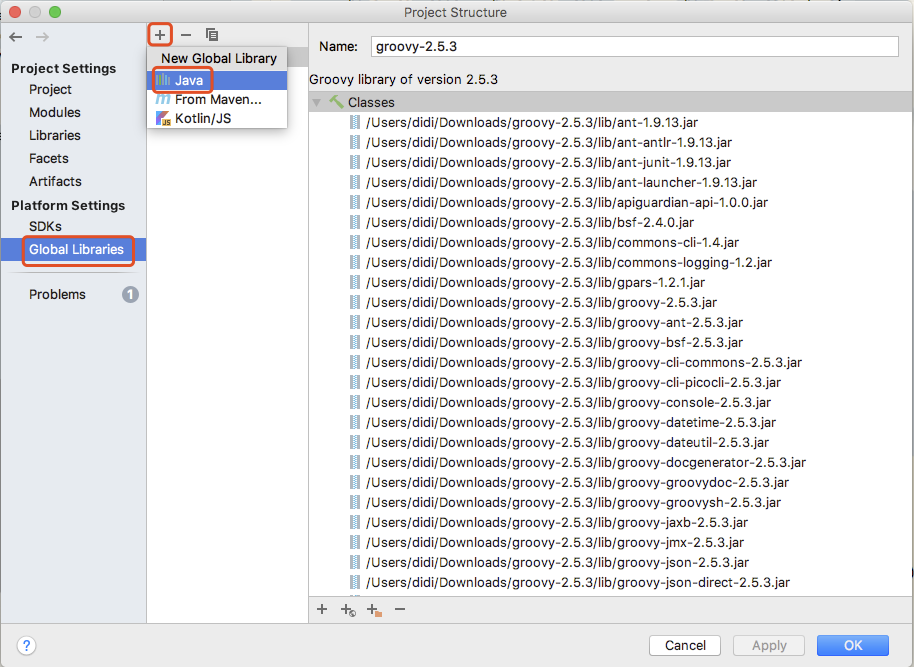The height and width of the screenshot is (667, 914).
Task: Click the jar icon for groovy-jmx-2.5.3.jar
Action: (x=354, y=542)
